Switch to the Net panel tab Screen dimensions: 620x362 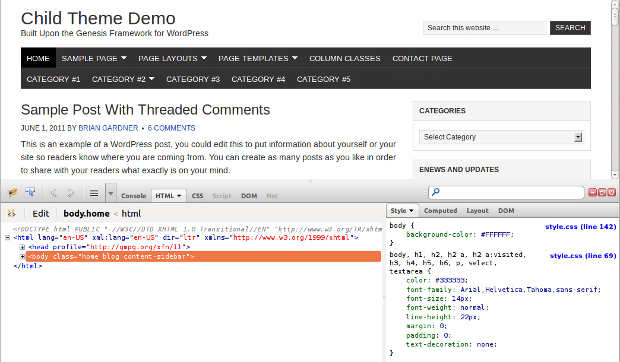272,196
